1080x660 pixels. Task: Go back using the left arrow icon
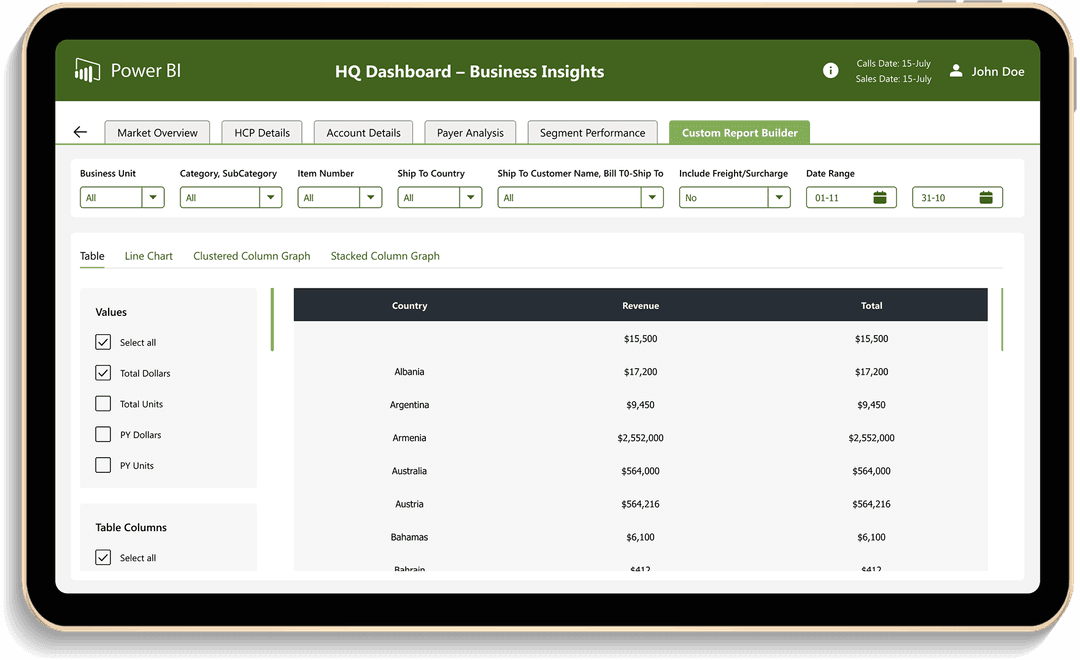pyautogui.click(x=80, y=132)
